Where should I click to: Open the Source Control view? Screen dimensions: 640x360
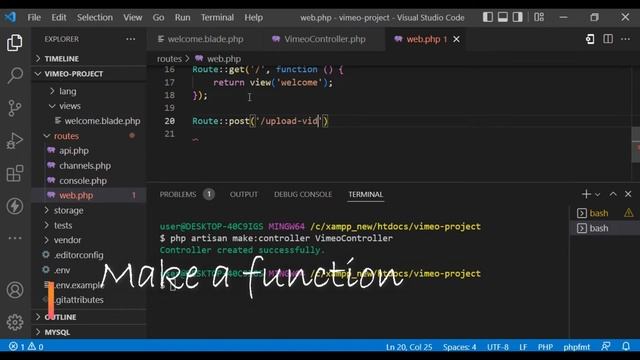[15, 108]
